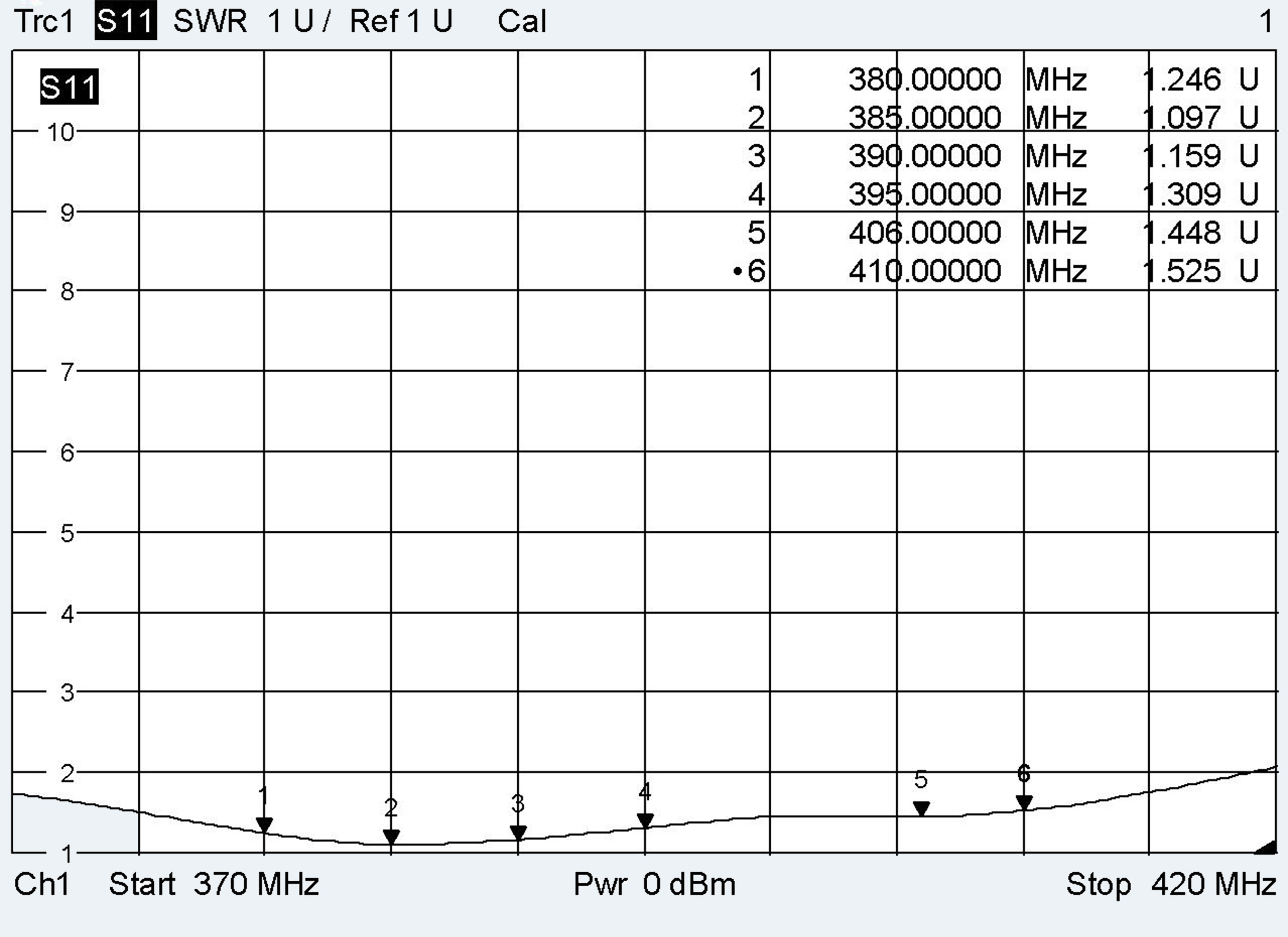
Task: Select marker 5 triangle on the trace
Action: click(x=921, y=809)
